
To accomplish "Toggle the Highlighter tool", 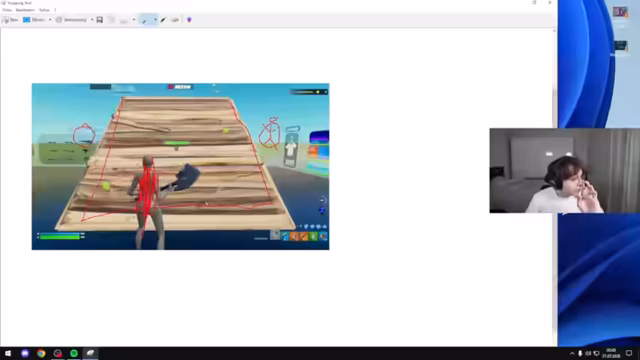I will tap(163, 20).
